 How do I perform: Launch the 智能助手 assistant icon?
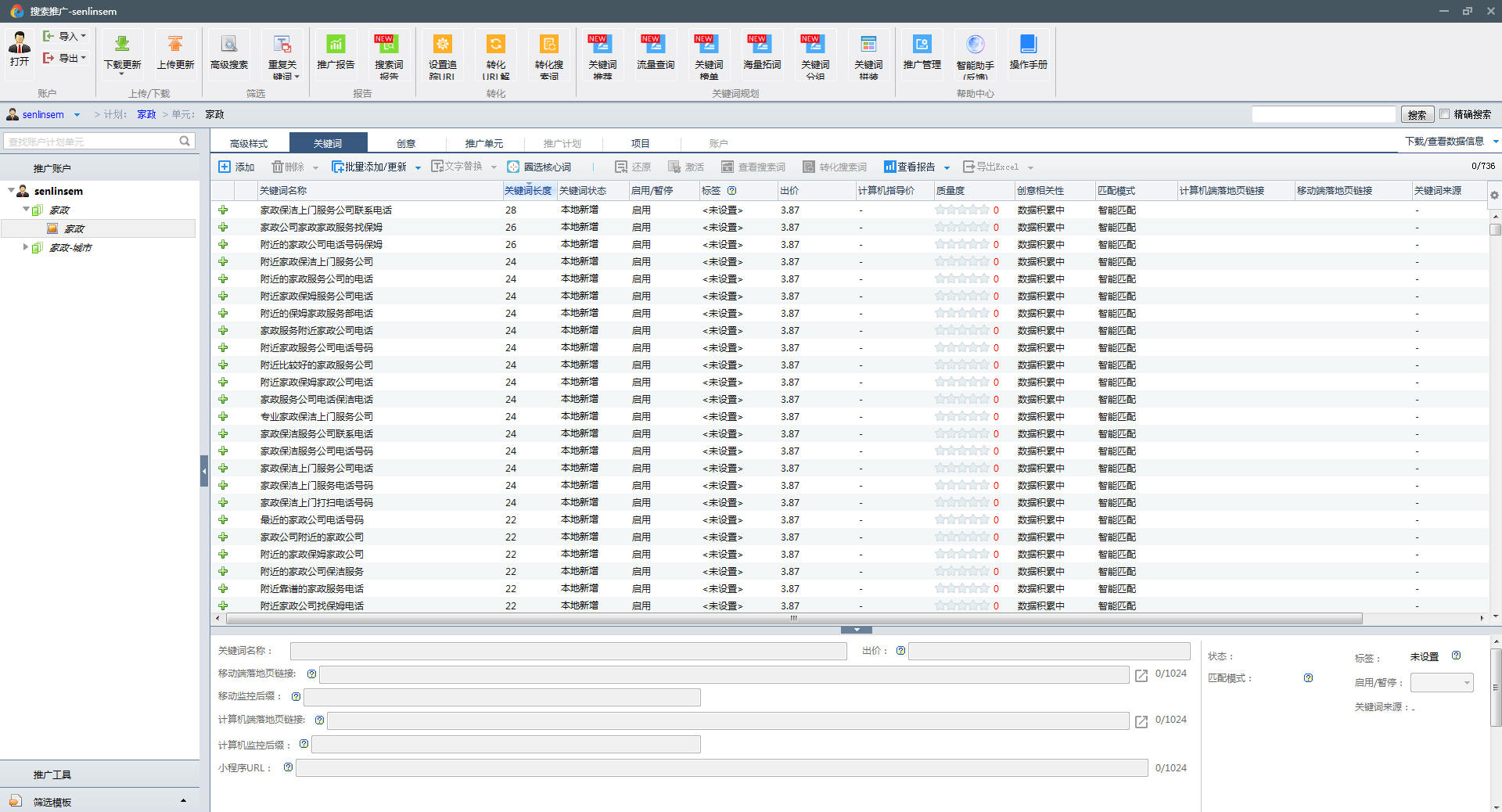tap(975, 45)
